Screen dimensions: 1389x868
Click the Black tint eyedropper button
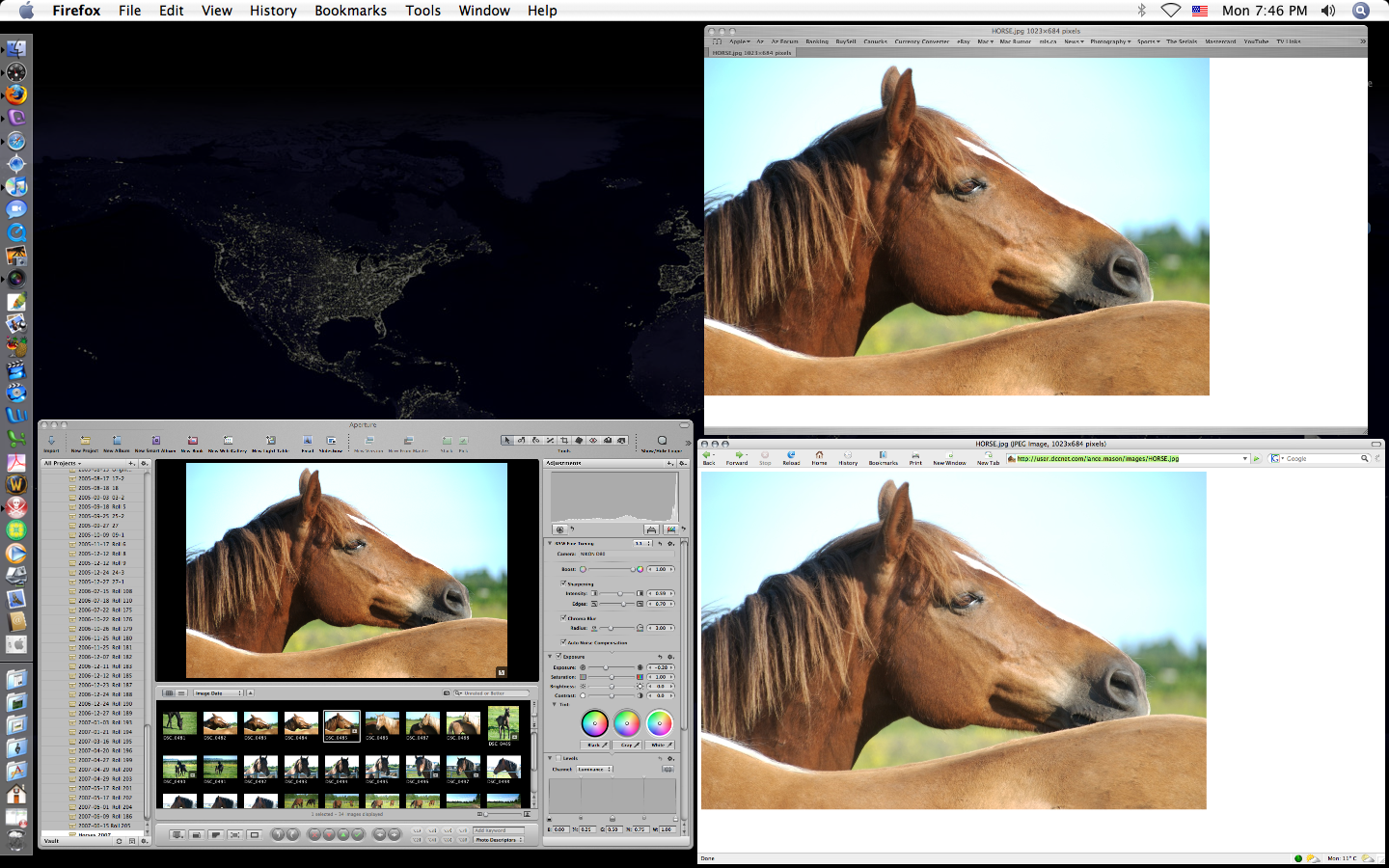tap(595, 745)
